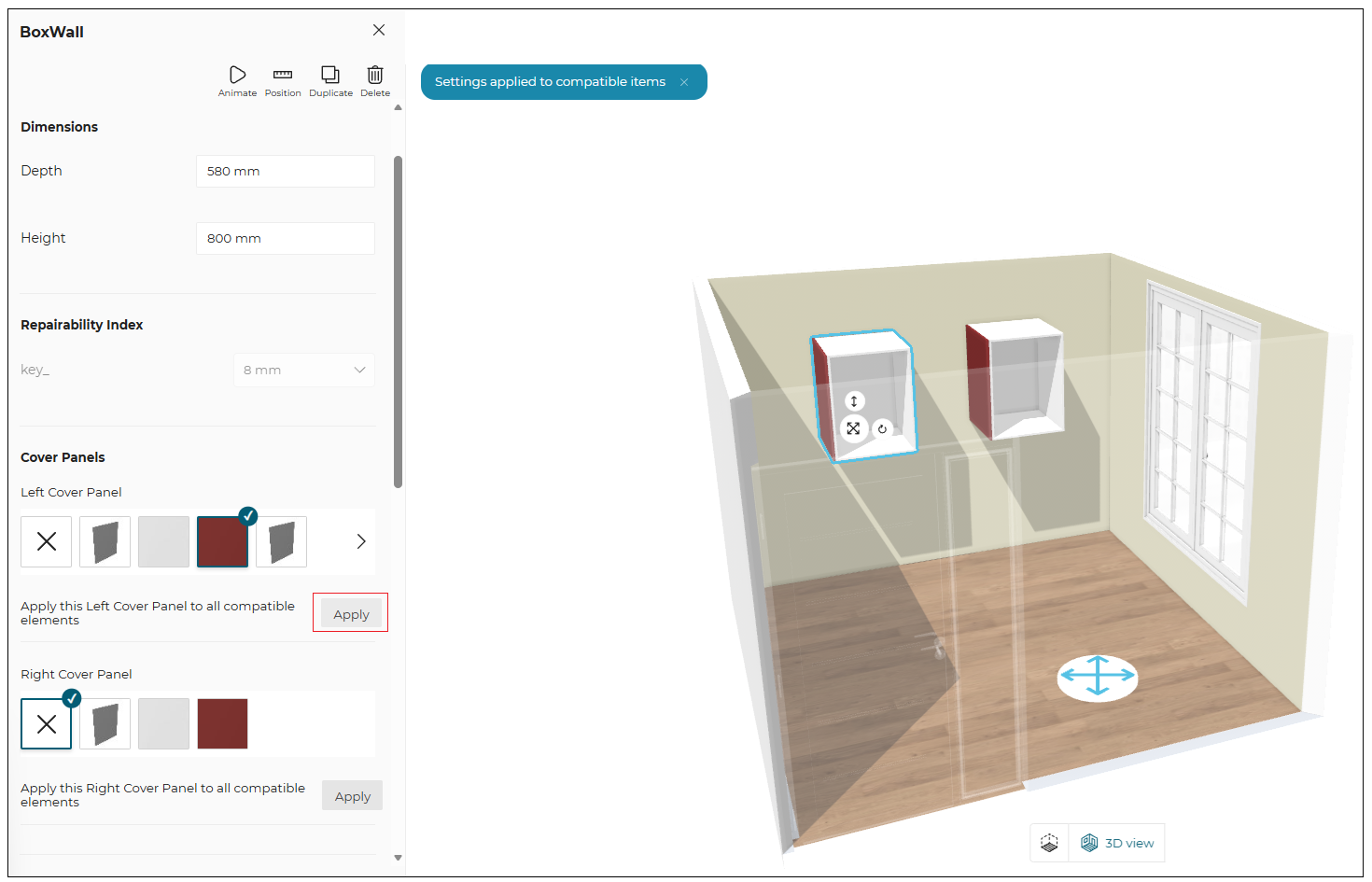The height and width of the screenshot is (882, 1372).
Task: Choose the light gray Left Cover Panel
Action: (164, 541)
